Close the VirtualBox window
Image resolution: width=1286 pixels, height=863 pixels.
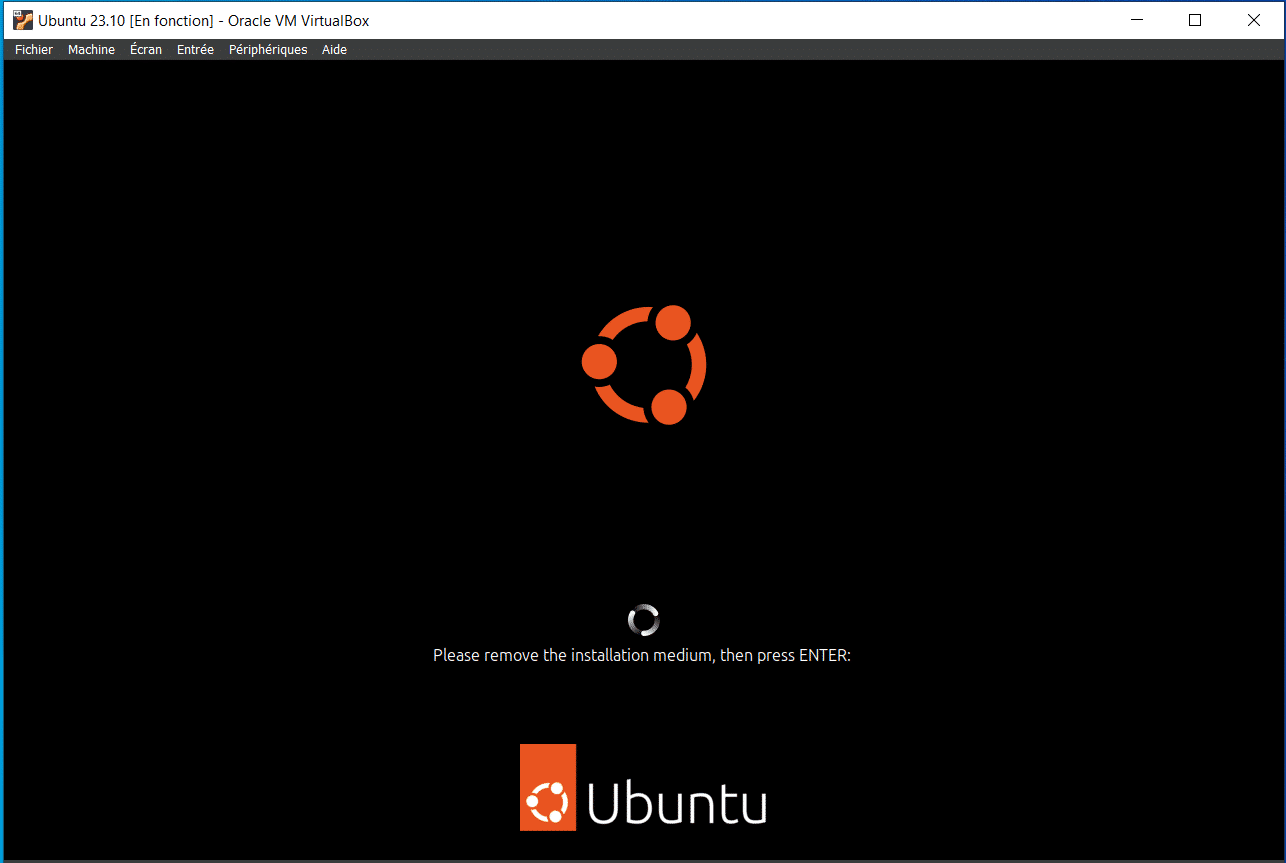tap(1253, 20)
